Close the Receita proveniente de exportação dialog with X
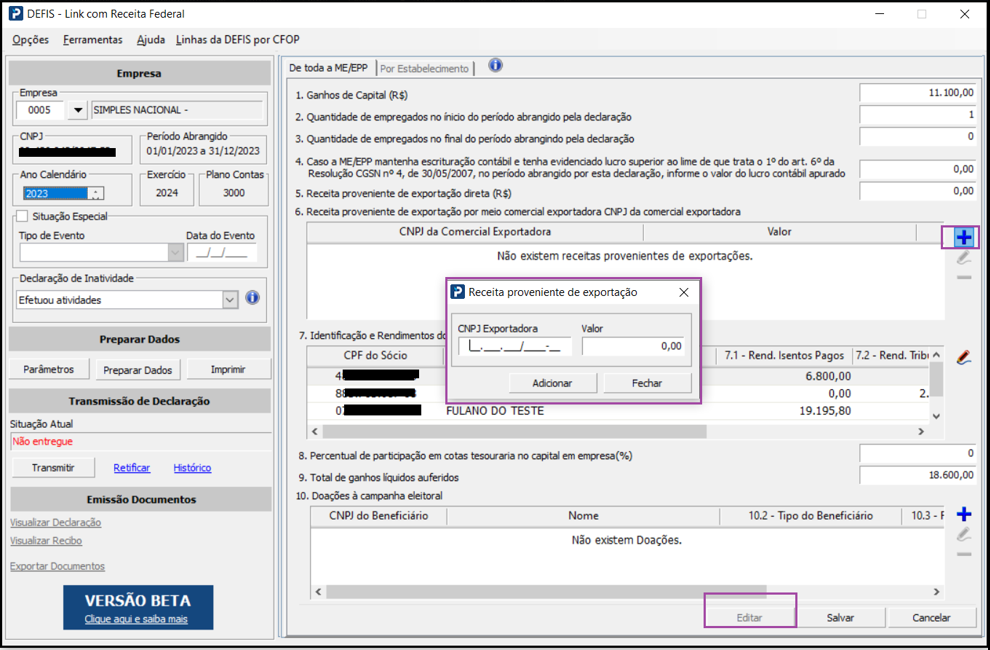Image resolution: width=990 pixels, height=650 pixels. tap(684, 292)
